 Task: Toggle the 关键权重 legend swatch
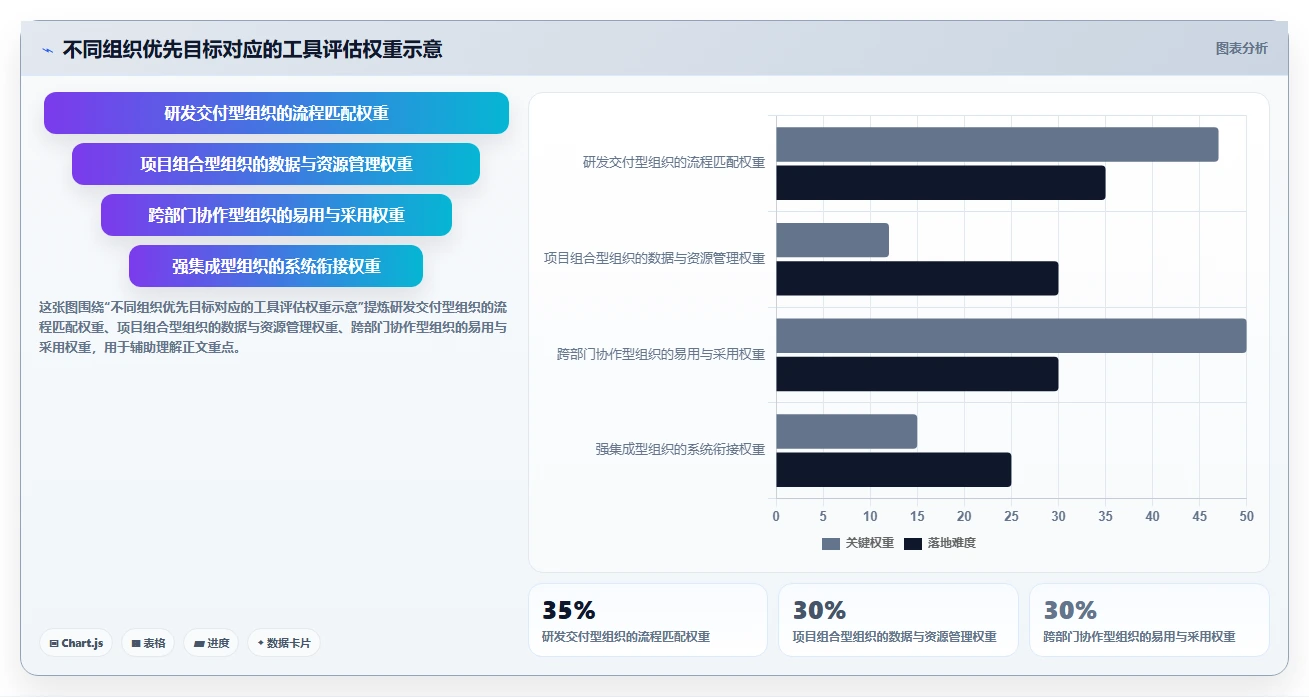[831, 543]
